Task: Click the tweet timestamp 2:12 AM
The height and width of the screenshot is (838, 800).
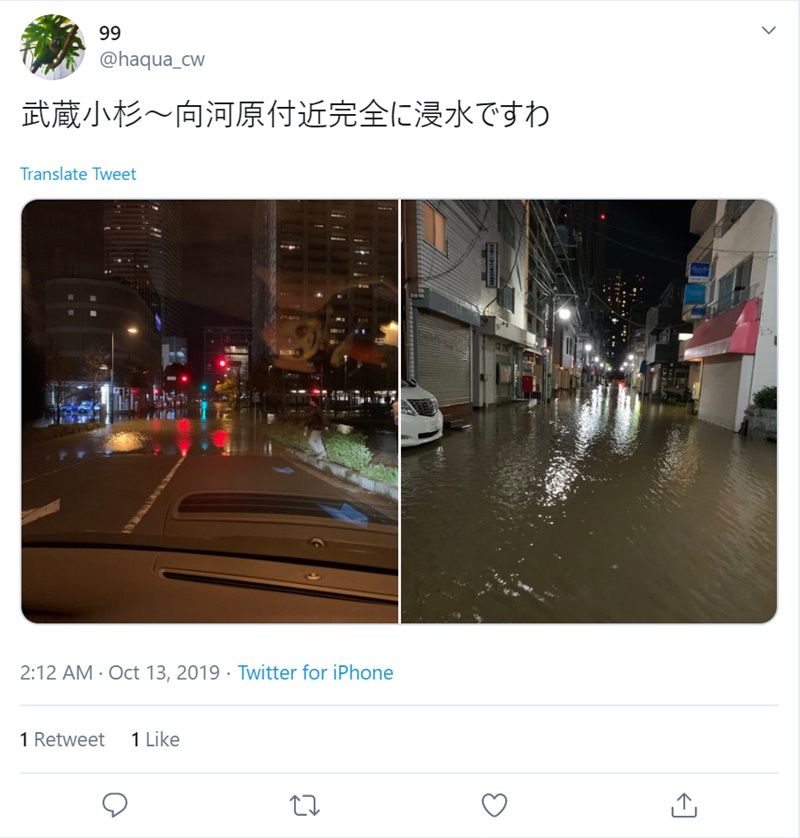Action: [x=56, y=672]
